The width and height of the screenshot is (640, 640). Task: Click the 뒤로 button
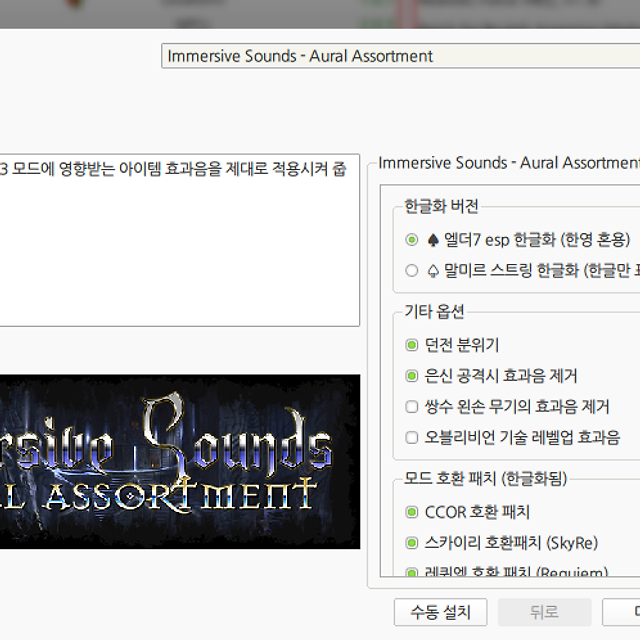pyautogui.click(x=544, y=612)
